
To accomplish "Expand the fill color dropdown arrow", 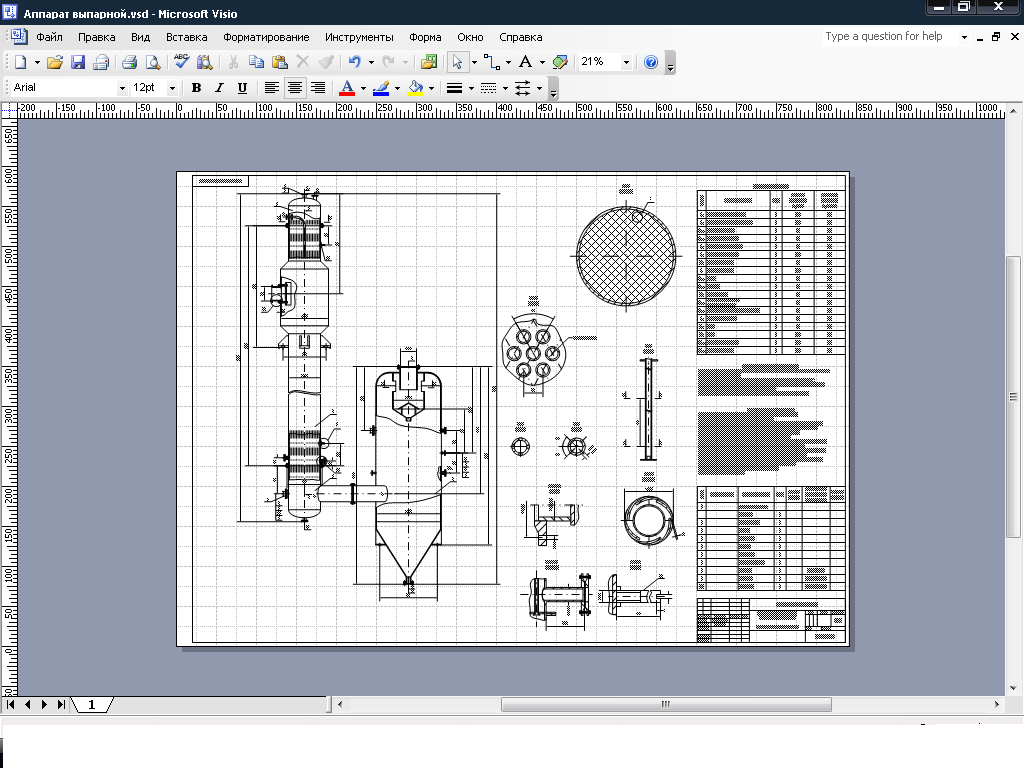I will coord(432,88).
